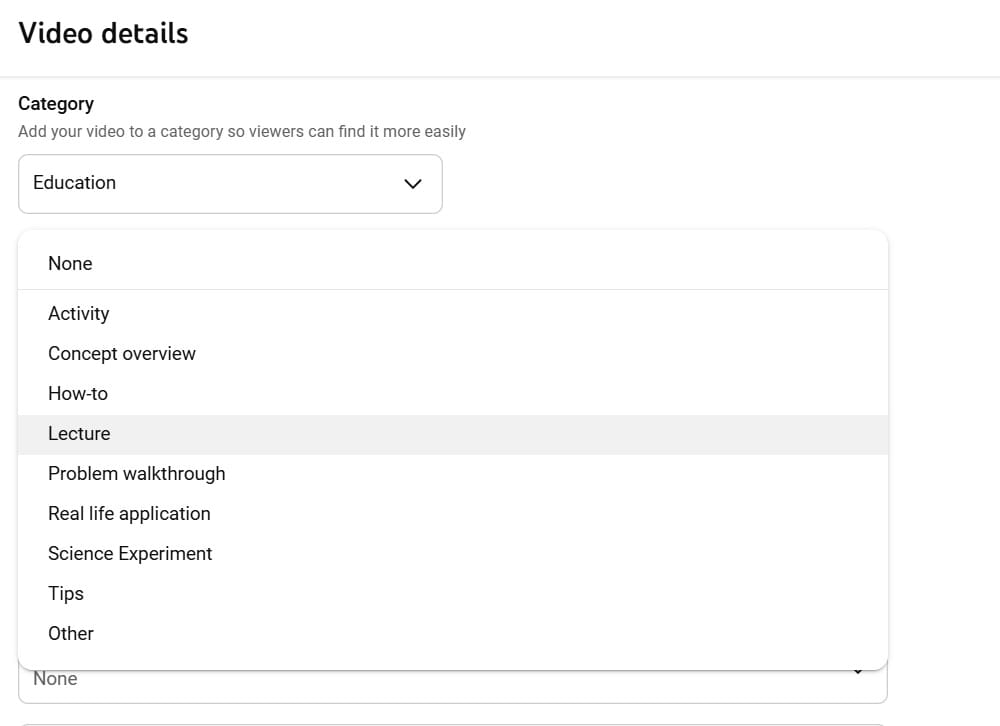Screen dimensions: 1000x726
Task: Select the Tips option
Action: tap(66, 593)
